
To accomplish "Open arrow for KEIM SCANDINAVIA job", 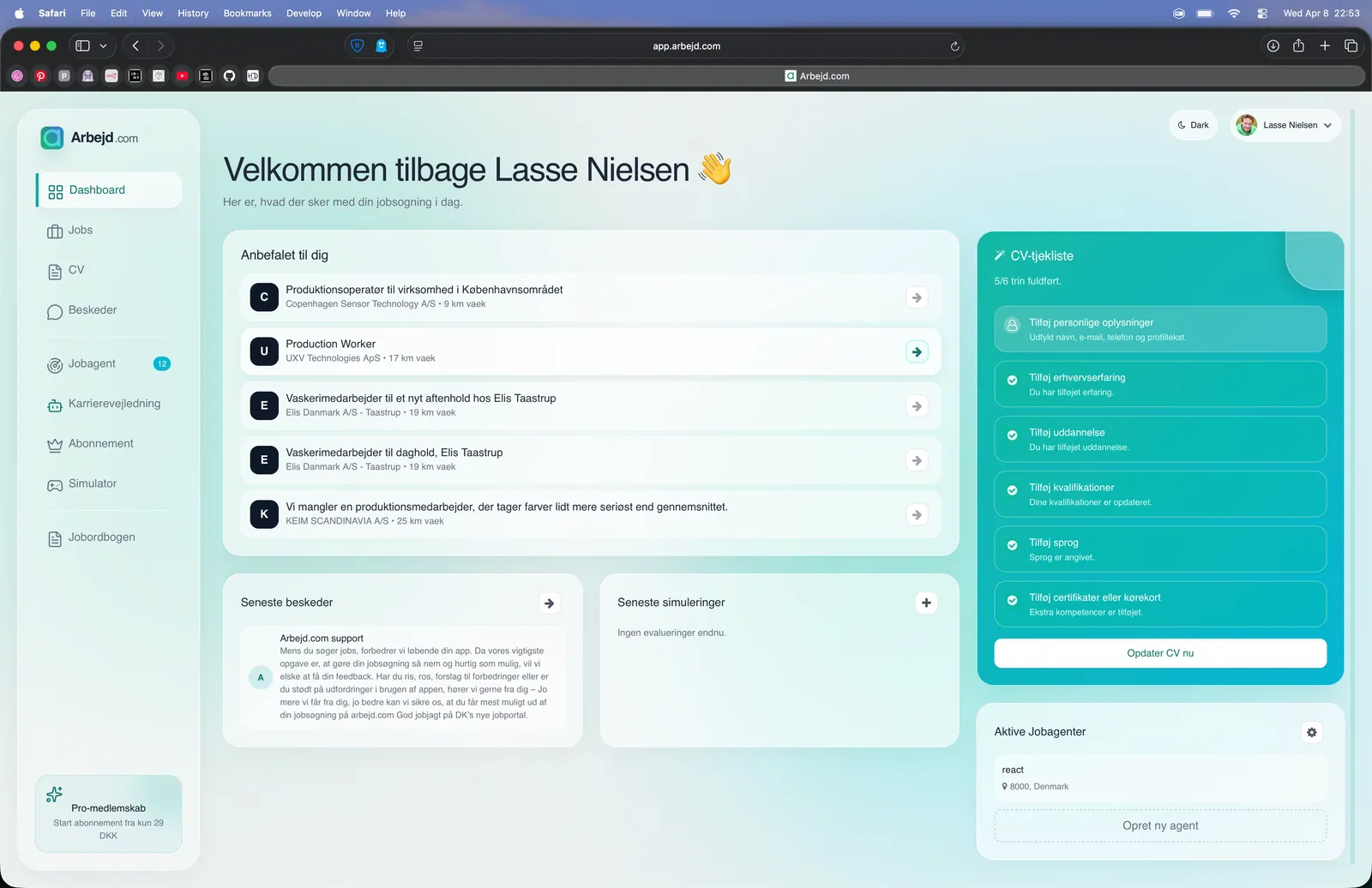I will [x=917, y=515].
